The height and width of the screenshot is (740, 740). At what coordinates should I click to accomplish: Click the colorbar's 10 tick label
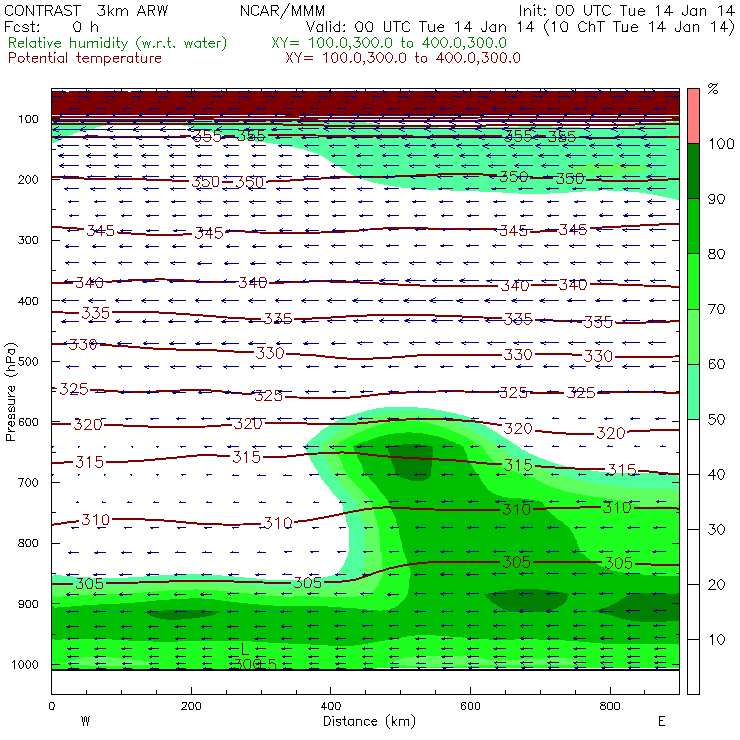[x=716, y=640]
